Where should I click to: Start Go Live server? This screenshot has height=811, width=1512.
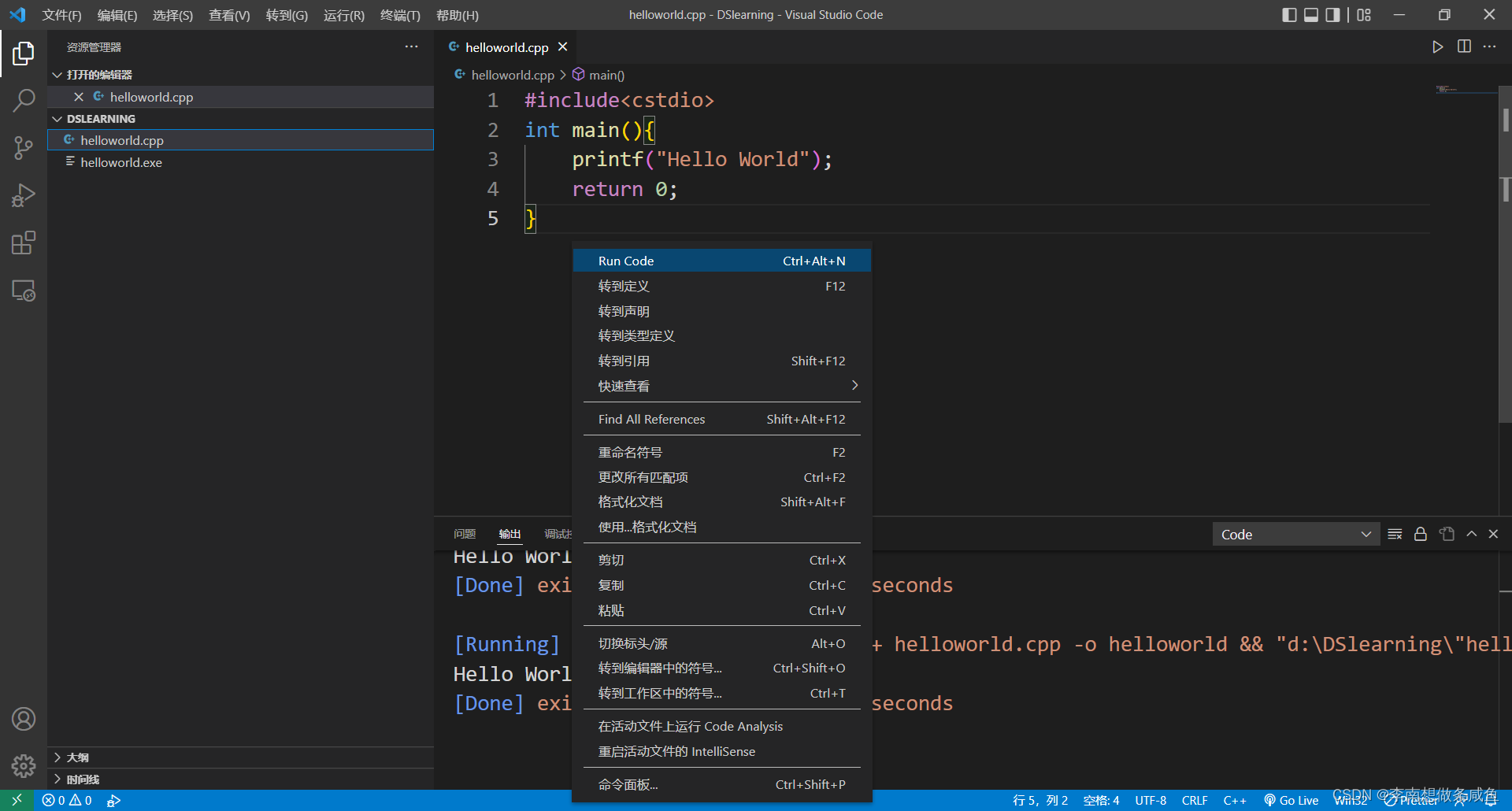click(1291, 800)
